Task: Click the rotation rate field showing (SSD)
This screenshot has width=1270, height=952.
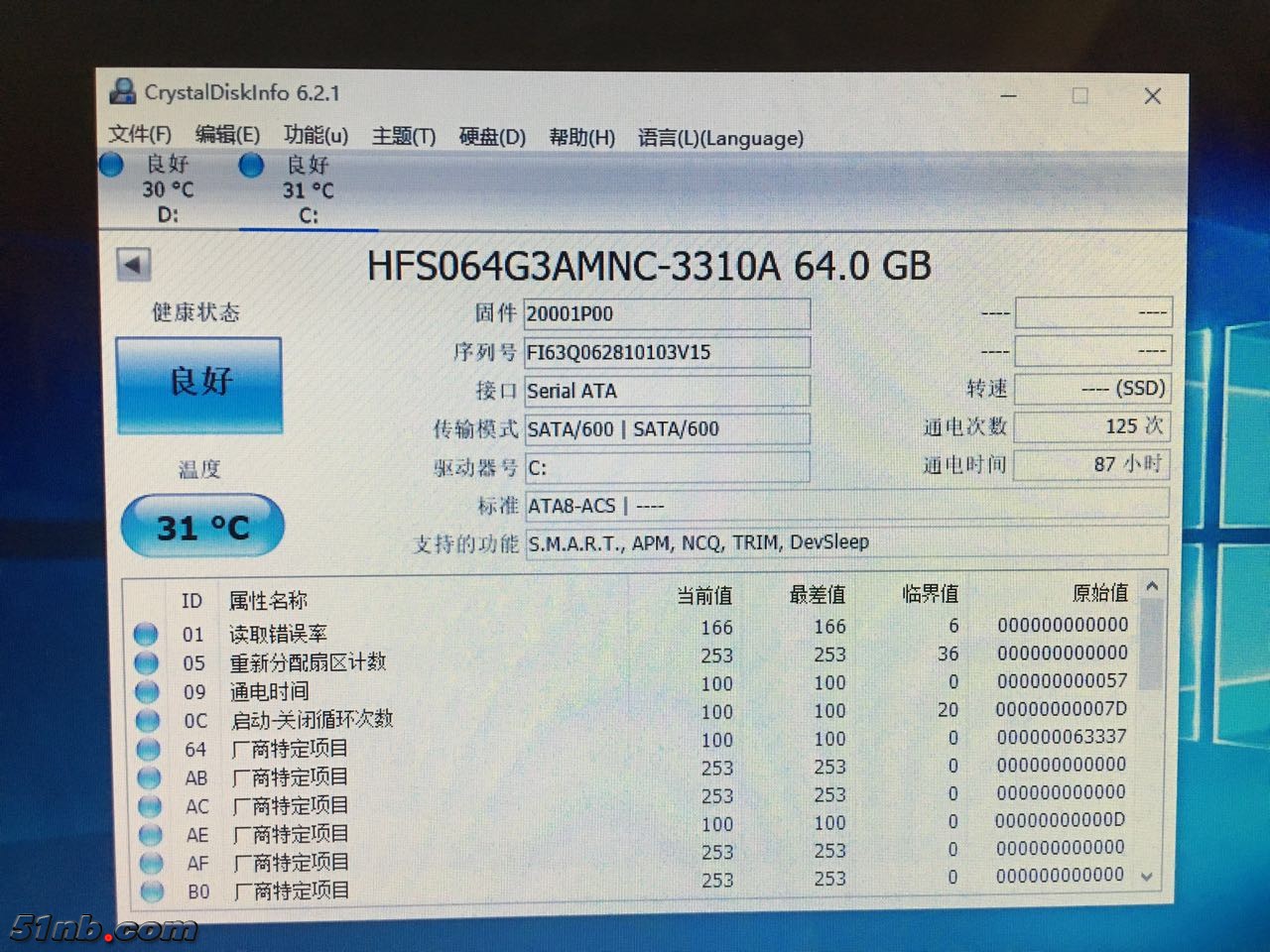Action: point(1092,388)
